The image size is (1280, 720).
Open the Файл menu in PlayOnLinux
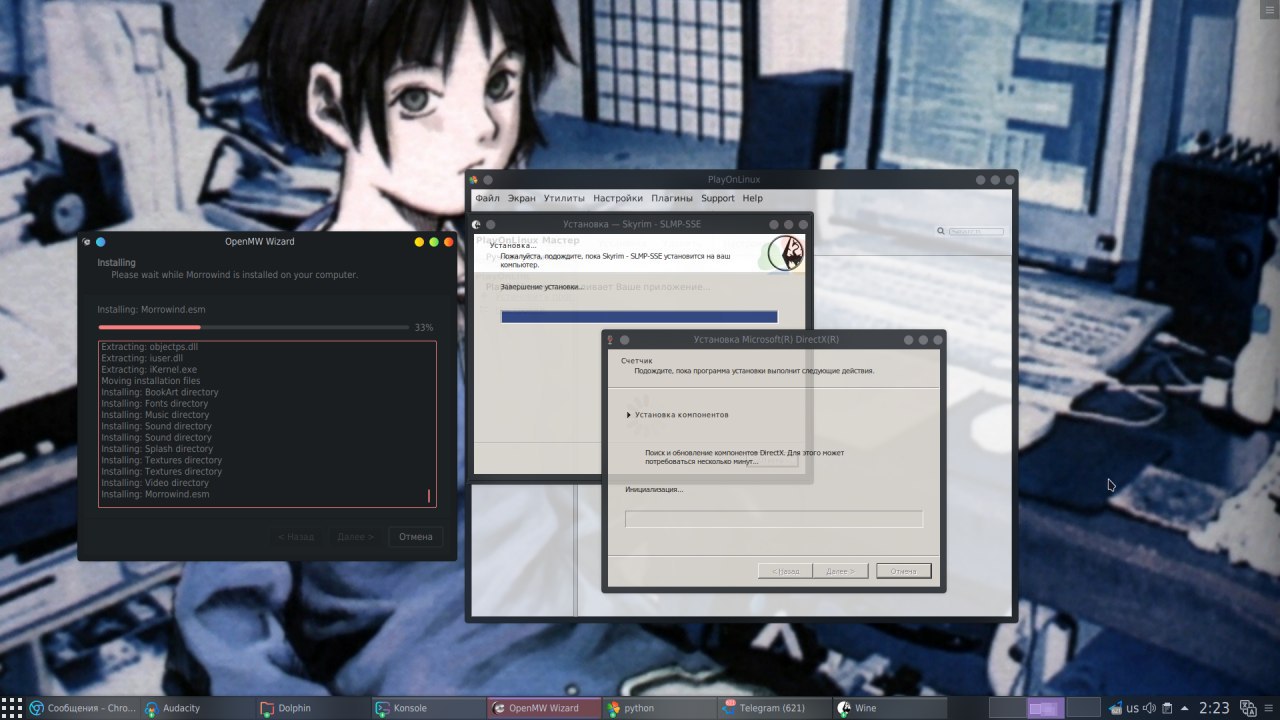click(487, 198)
